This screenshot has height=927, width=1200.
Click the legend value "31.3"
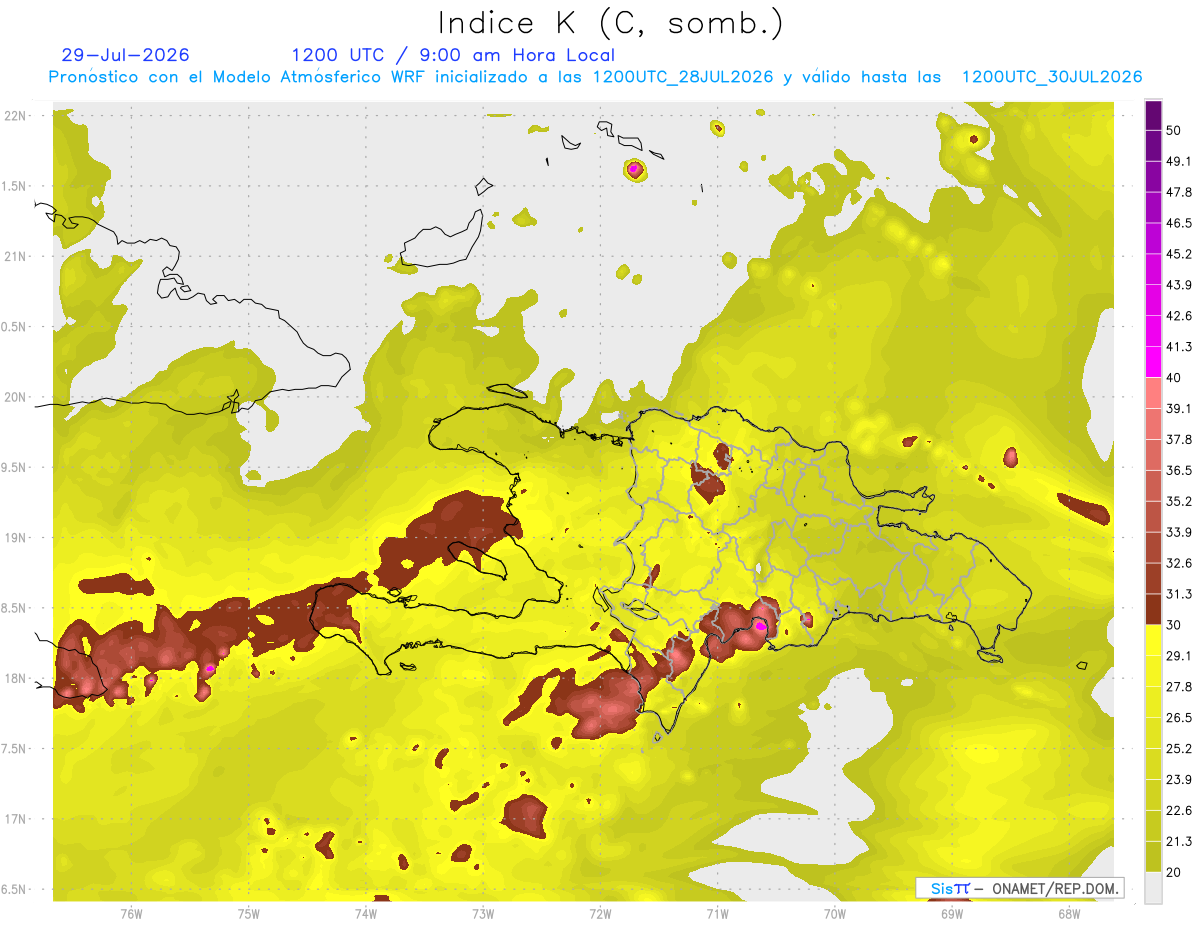pyautogui.click(x=1179, y=594)
